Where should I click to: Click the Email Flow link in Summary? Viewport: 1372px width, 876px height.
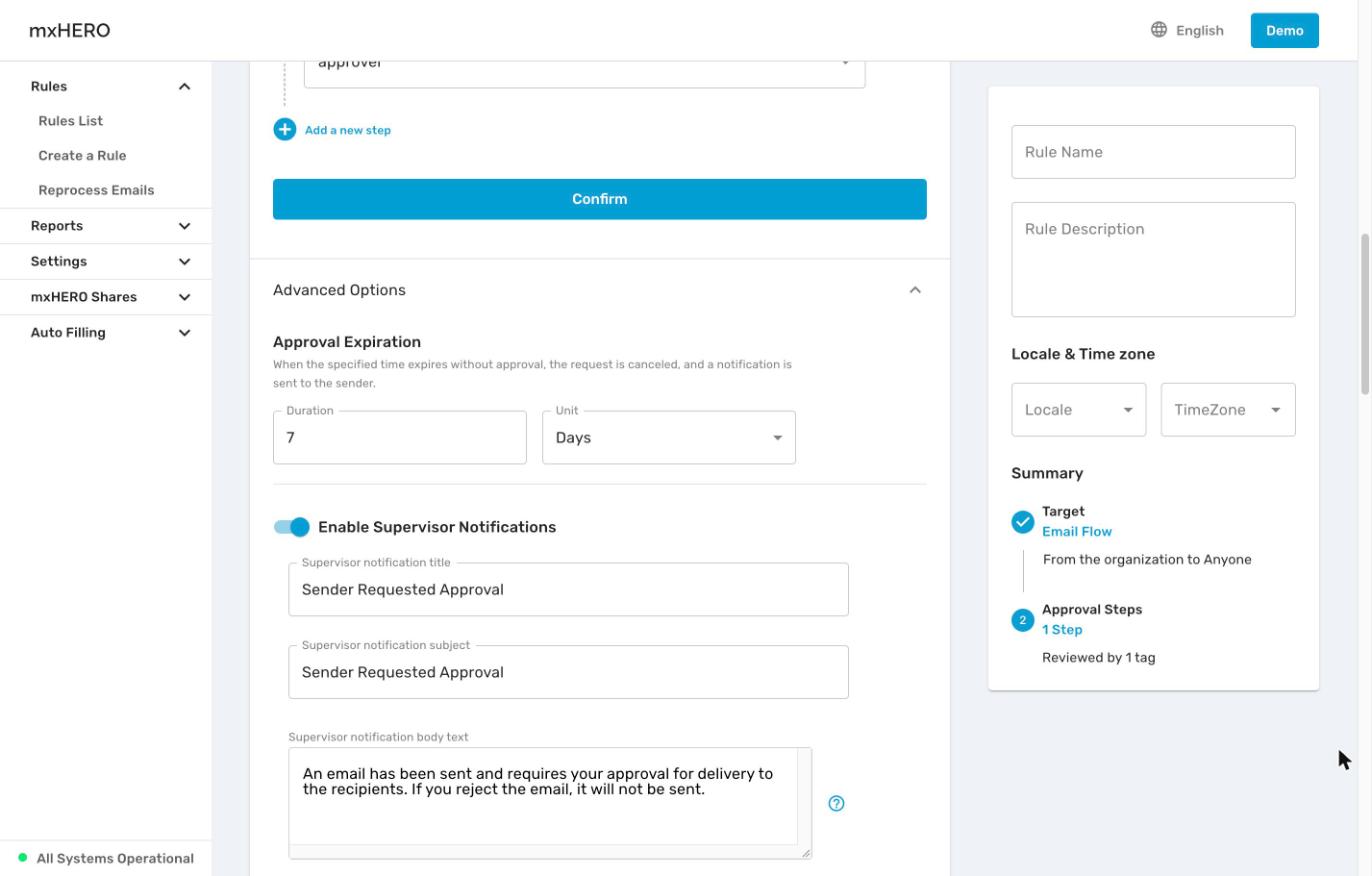[x=1077, y=532]
